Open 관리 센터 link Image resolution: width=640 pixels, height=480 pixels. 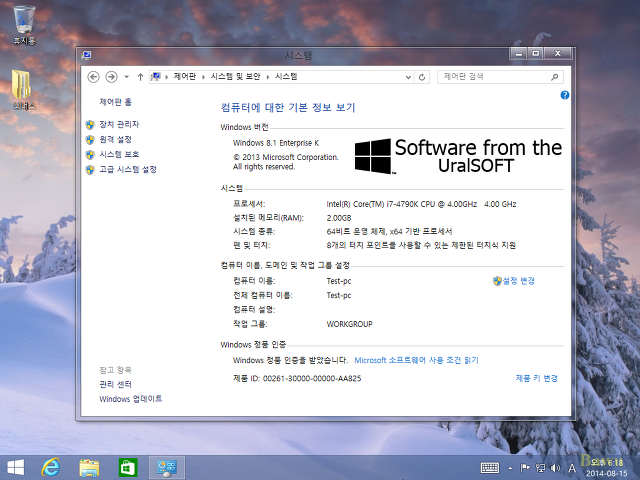[116, 384]
